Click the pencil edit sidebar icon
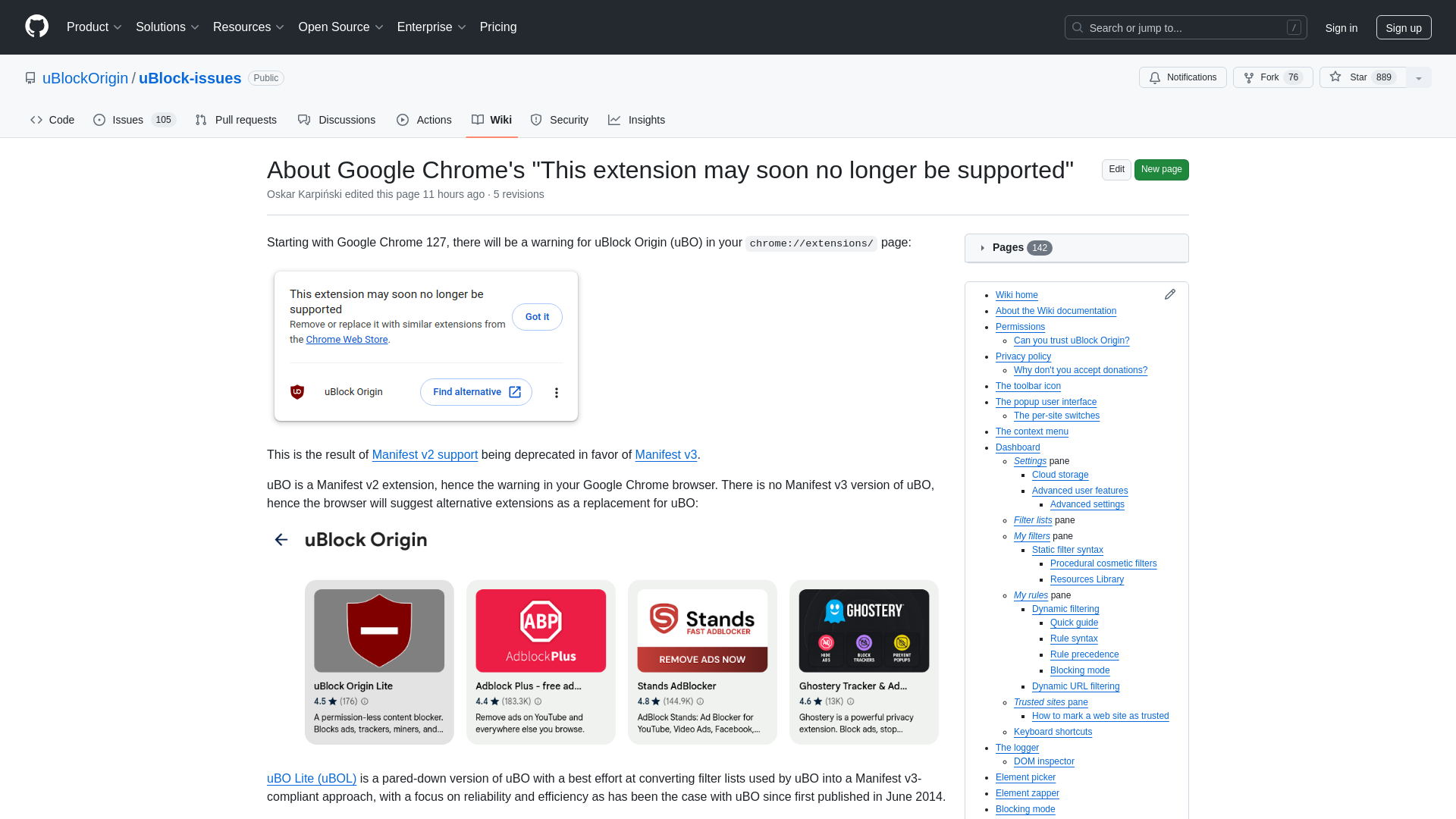This screenshot has height=819, width=1456. (x=1170, y=294)
